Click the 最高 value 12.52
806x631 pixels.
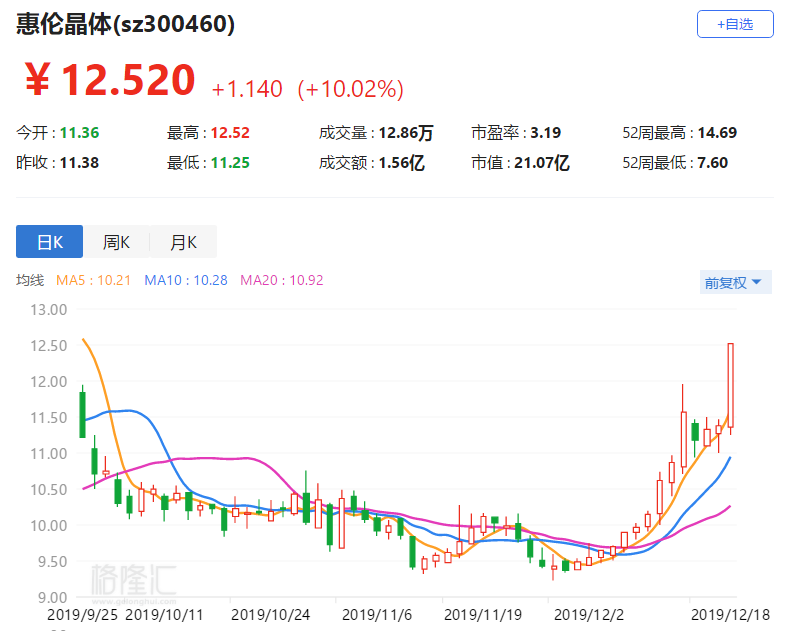click(x=230, y=133)
